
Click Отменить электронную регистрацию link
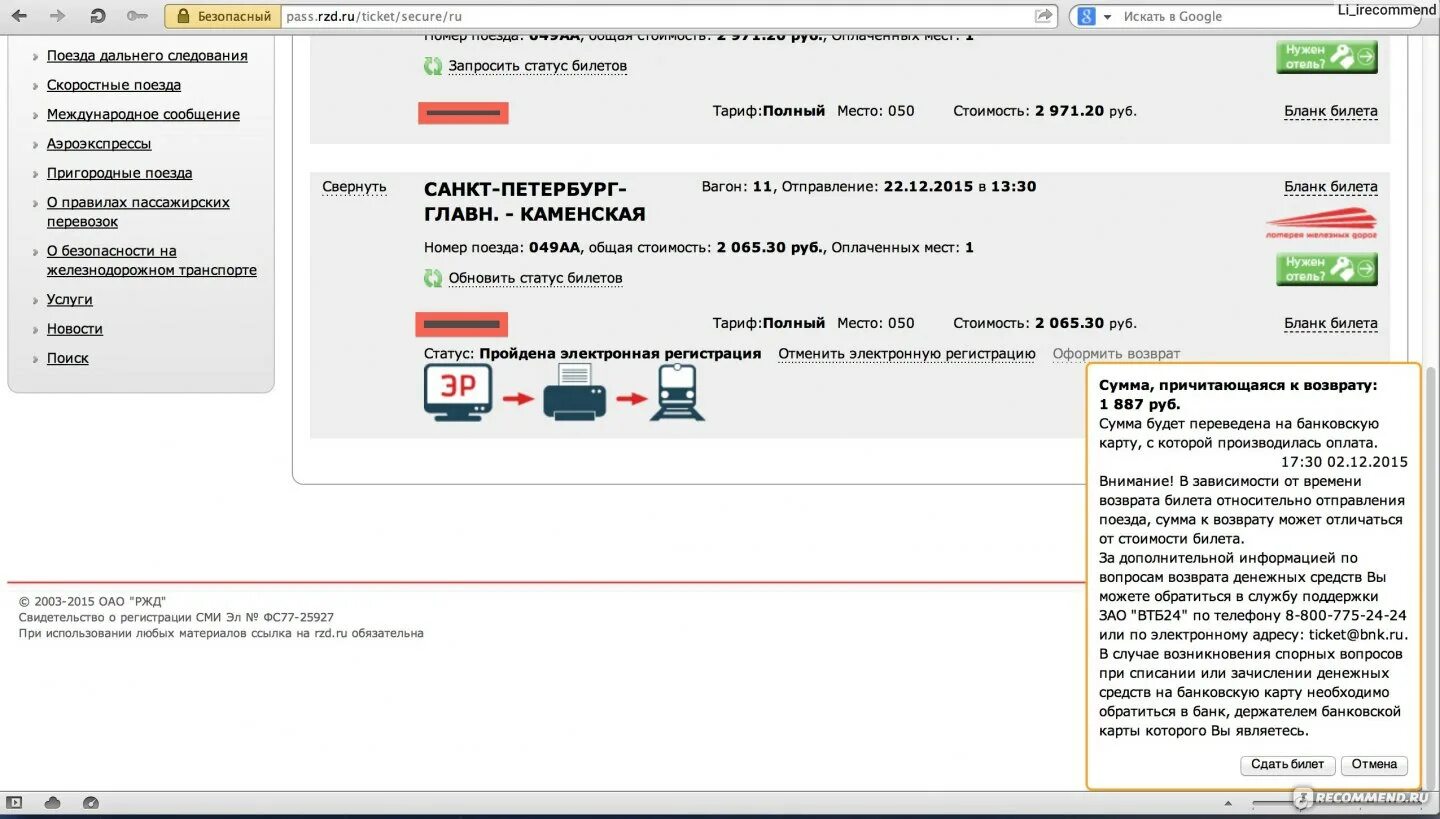point(907,353)
